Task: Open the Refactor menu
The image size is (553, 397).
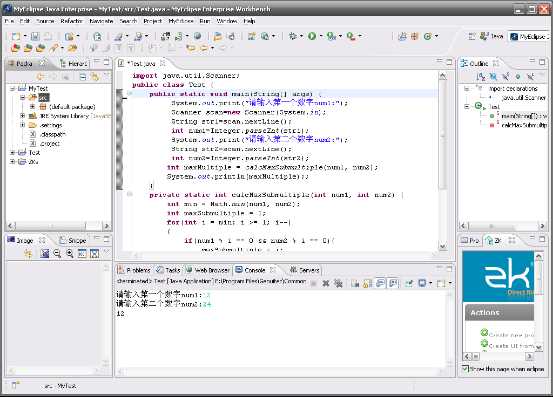Action: click(x=71, y=21)
